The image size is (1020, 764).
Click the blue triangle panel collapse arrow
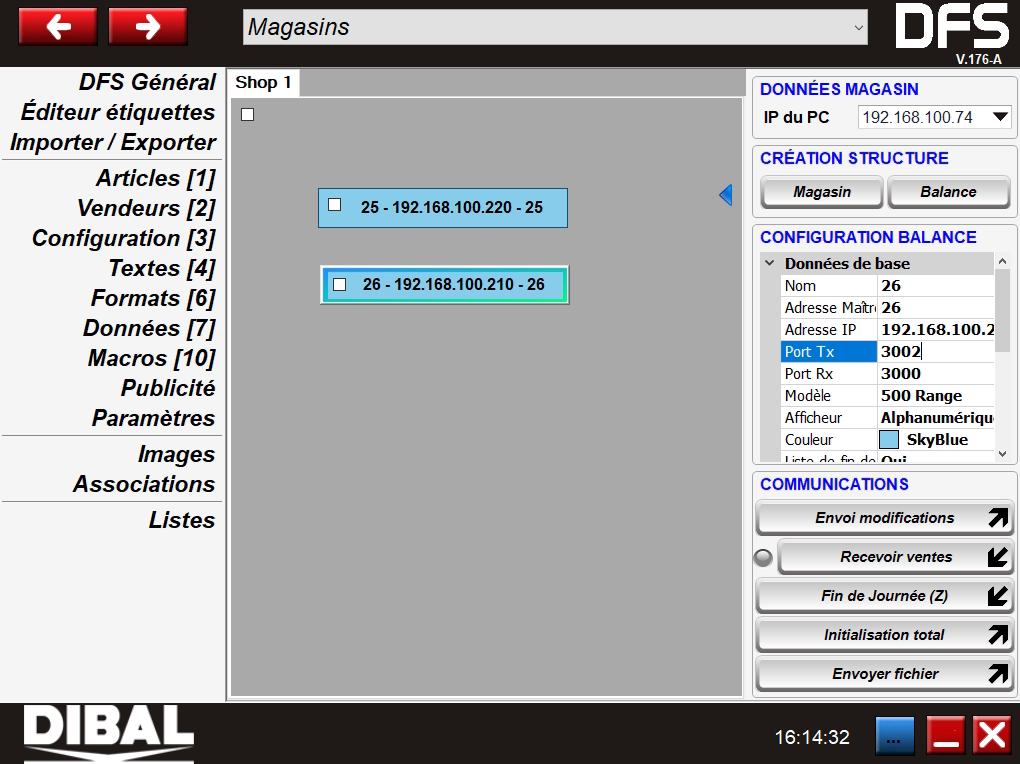click(726, 195)
